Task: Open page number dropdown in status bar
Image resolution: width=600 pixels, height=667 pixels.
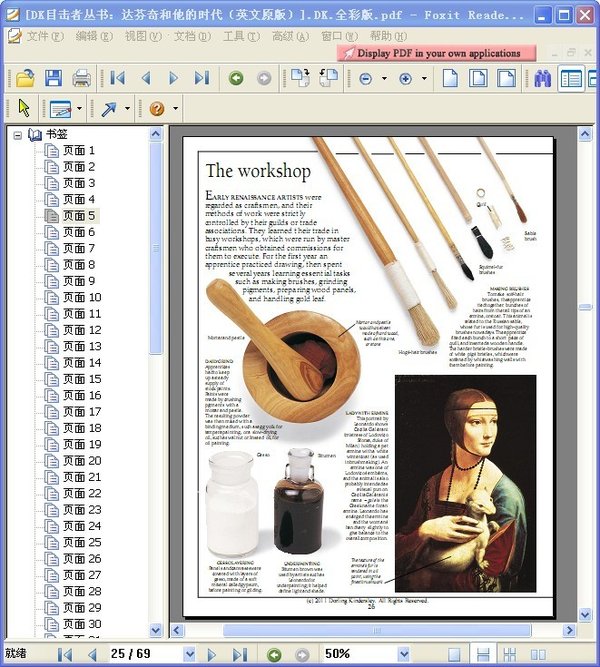Action: tap(190, 654)
